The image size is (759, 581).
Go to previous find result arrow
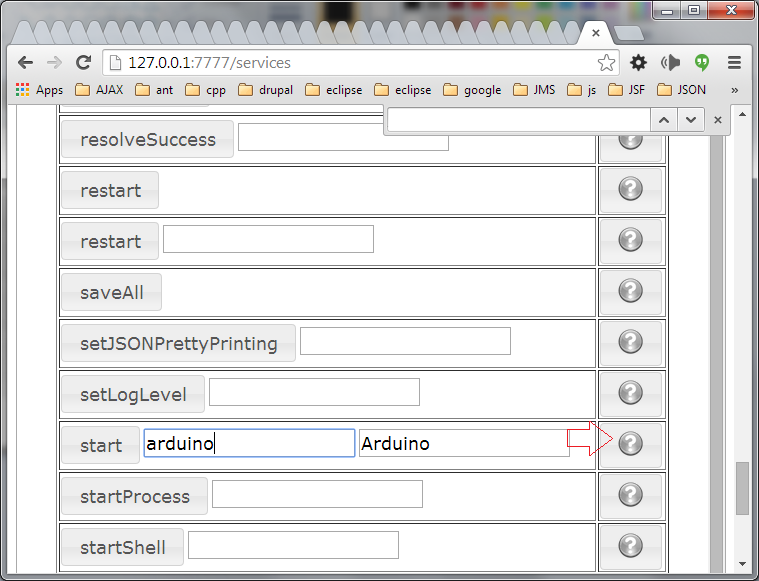[663, 120]
